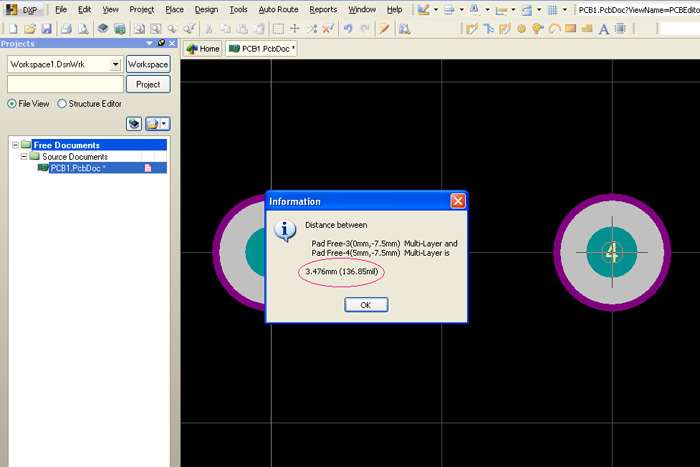Click the Place Fill rectangle icon
This screenshot has width=700, height=467.
tap(571, 29)
